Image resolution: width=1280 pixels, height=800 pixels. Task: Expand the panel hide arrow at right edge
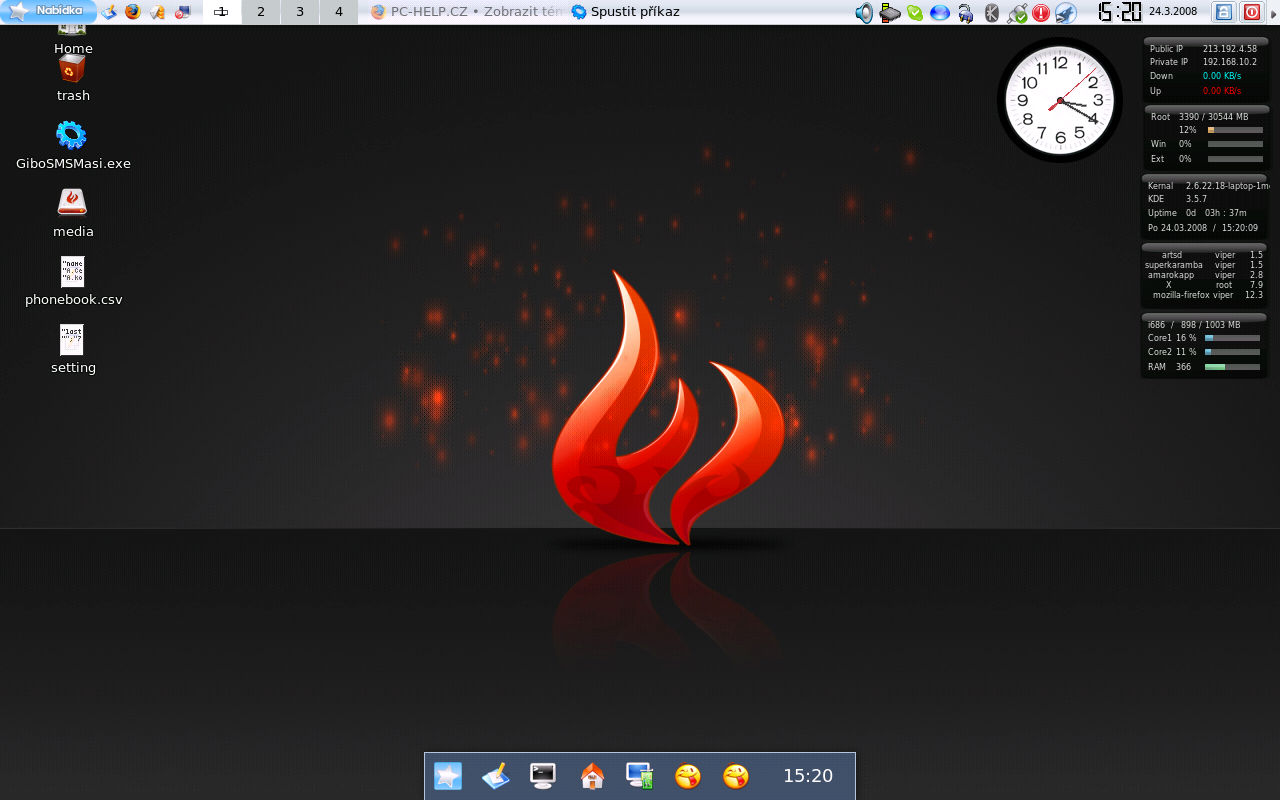click(x=1273, y=13)
